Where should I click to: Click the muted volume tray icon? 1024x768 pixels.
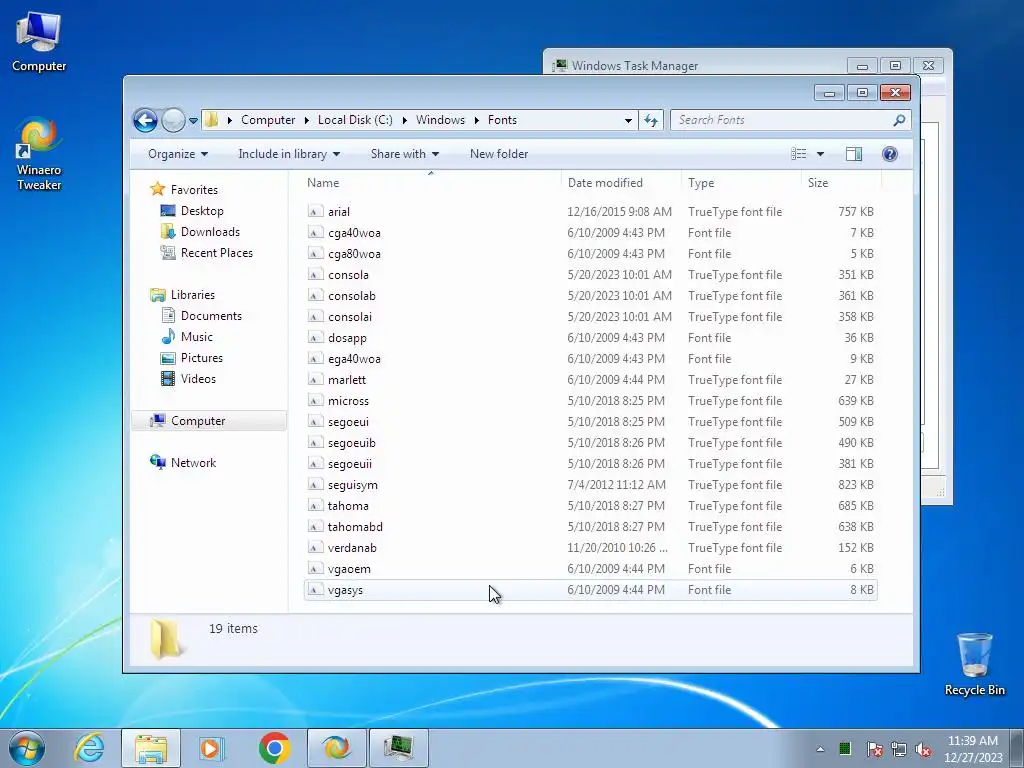[923, 749]
